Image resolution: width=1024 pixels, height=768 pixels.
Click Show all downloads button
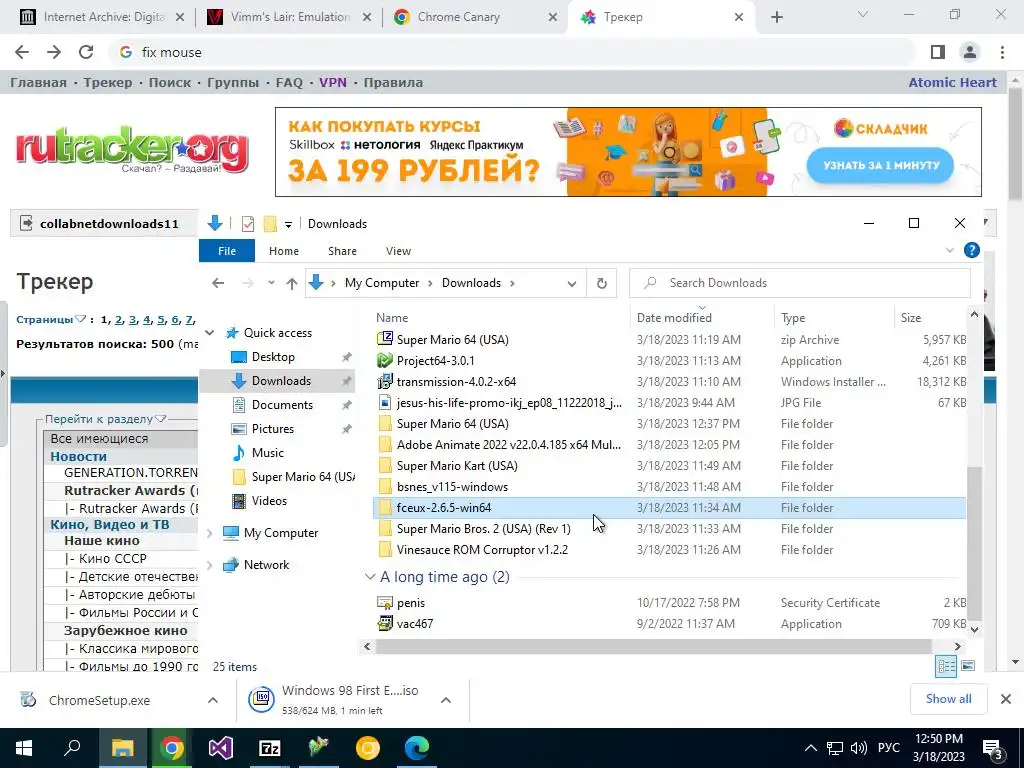coord(949,699)
